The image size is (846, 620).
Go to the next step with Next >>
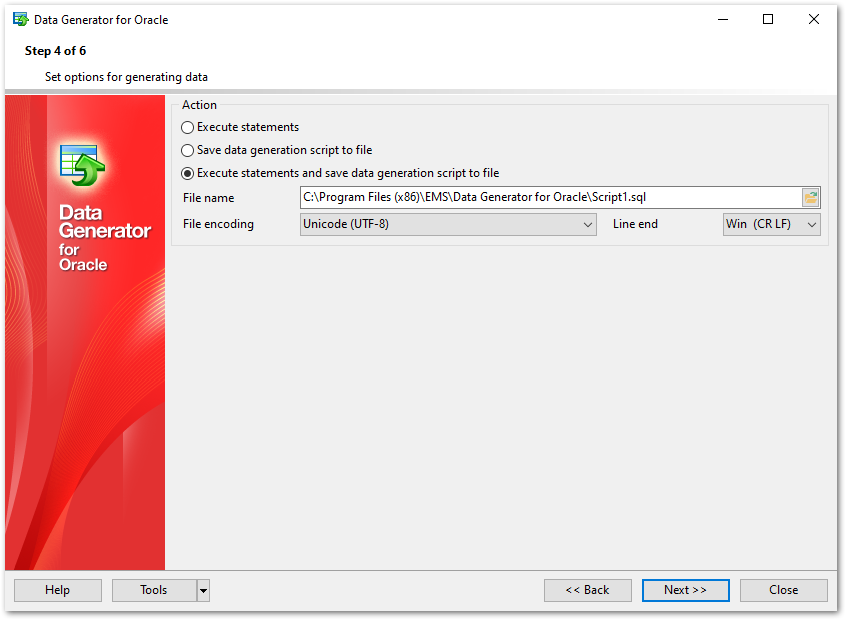click(x=685, y=591)
